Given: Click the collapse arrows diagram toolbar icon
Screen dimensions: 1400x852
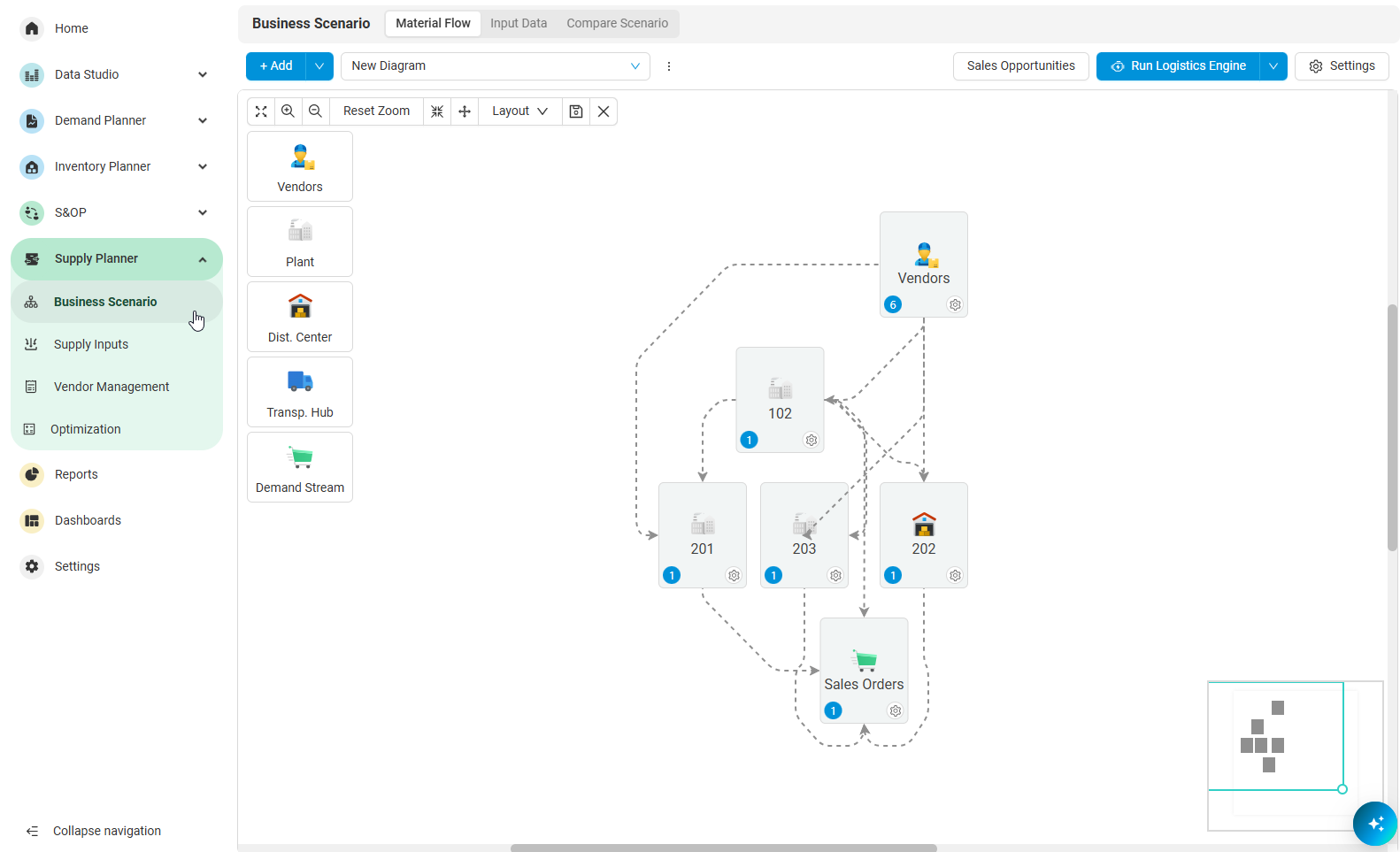Looking at the screenshot, I should (437, 111).
